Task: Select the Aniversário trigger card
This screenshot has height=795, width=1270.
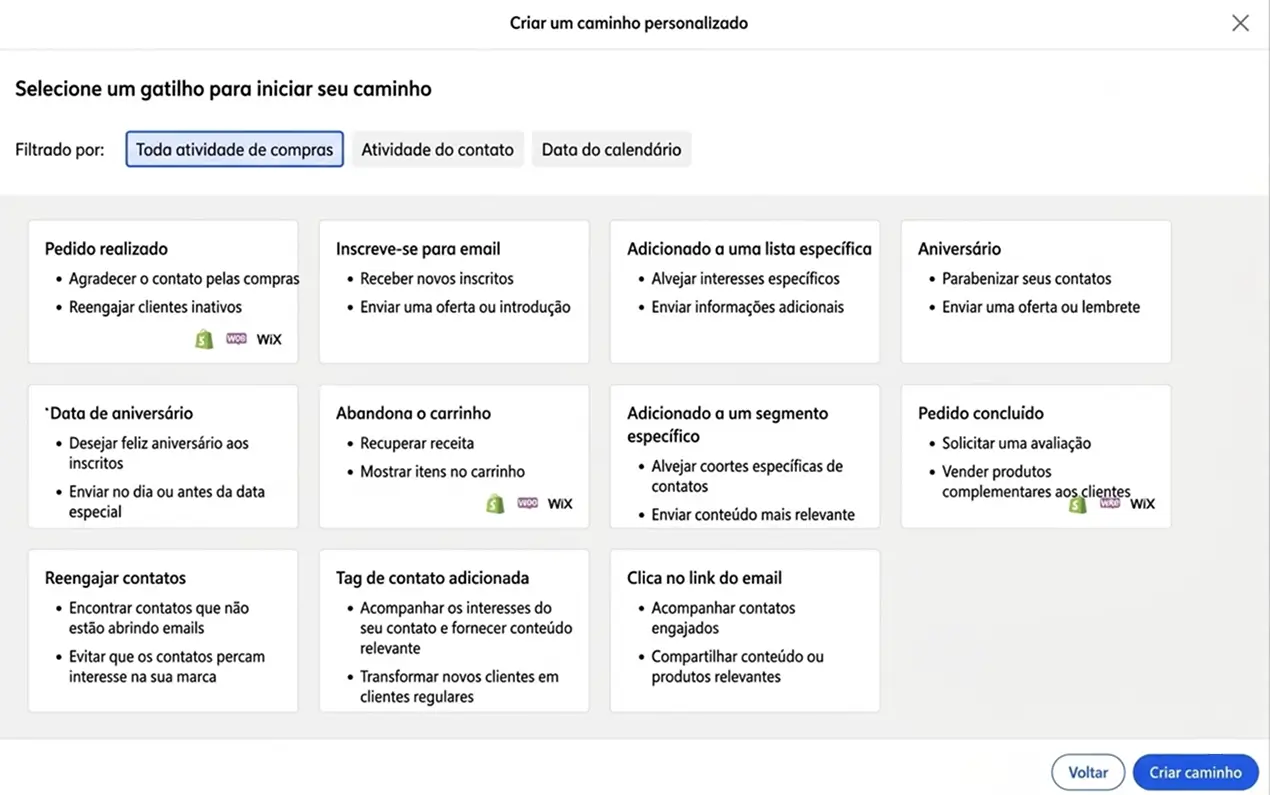Action: 1035,290
